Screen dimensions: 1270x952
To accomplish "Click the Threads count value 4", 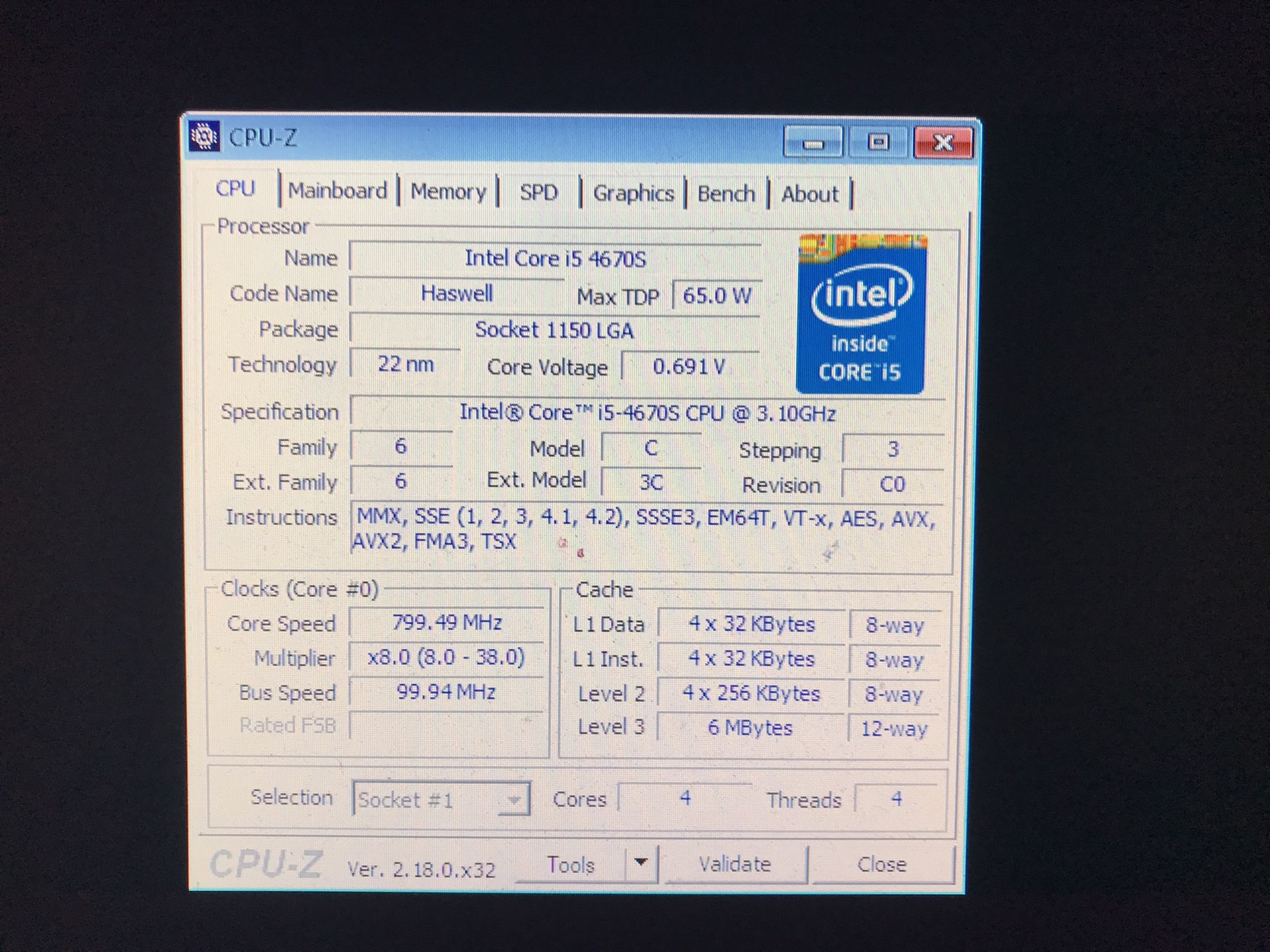I will pos(897,799).
